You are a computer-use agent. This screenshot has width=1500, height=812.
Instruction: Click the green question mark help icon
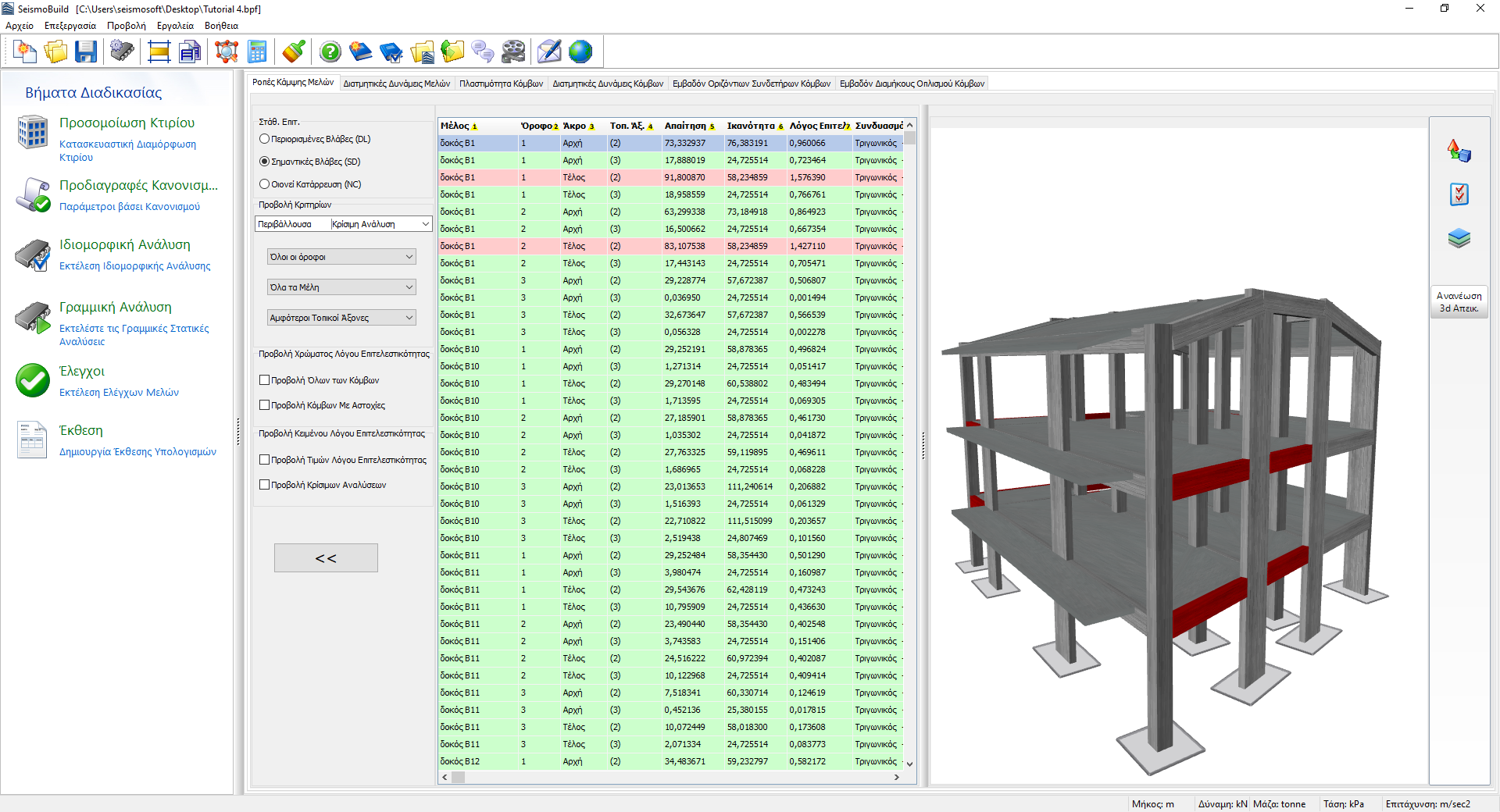330,52
